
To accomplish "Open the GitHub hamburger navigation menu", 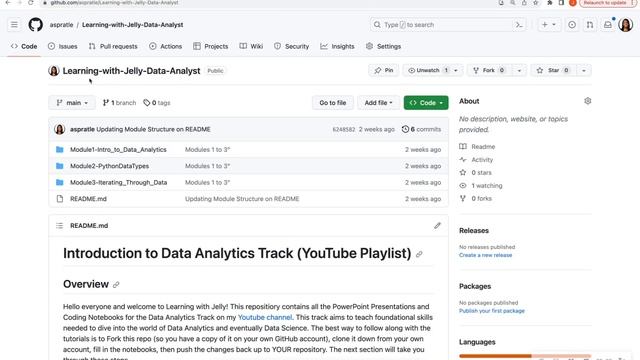I will point(14,25).
